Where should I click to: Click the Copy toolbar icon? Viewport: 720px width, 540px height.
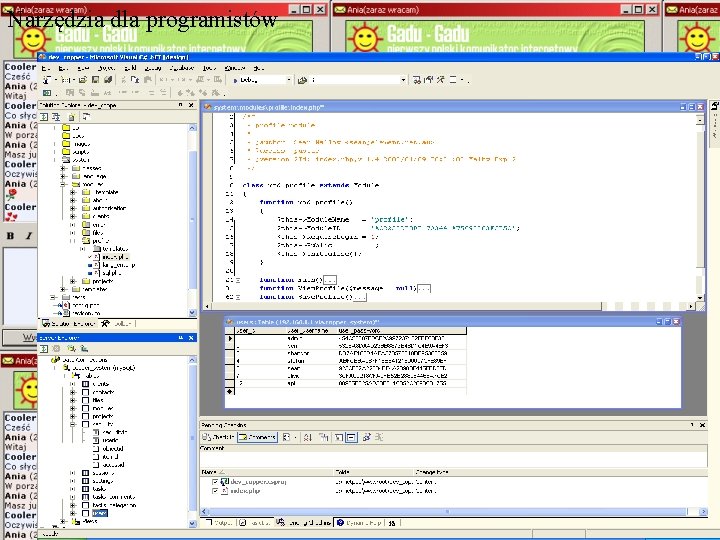point(135,80)
